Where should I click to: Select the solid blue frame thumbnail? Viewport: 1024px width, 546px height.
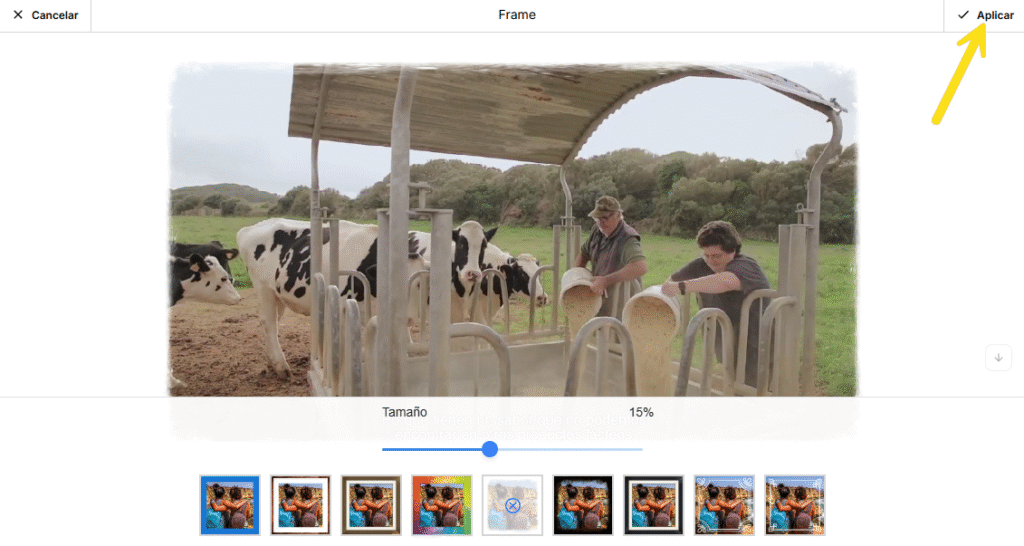coord(230,505)
